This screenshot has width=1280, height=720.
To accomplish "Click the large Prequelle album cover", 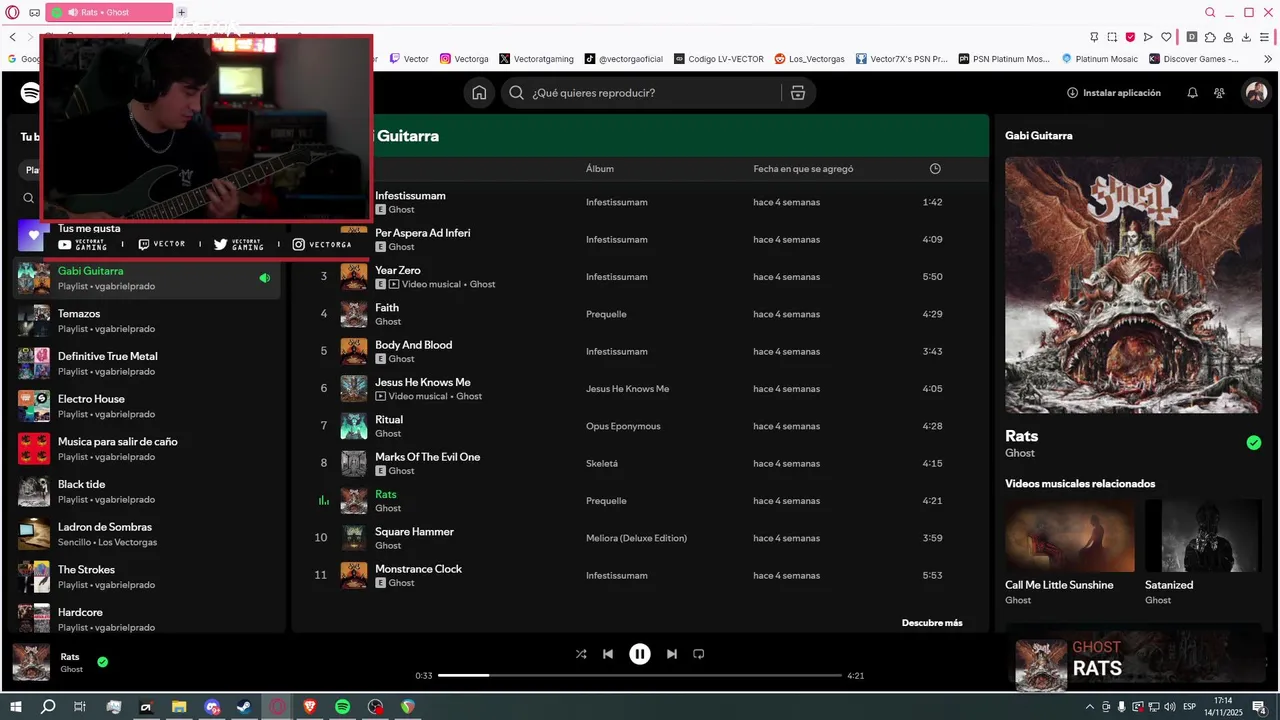I will click(x=1133, y=285).
